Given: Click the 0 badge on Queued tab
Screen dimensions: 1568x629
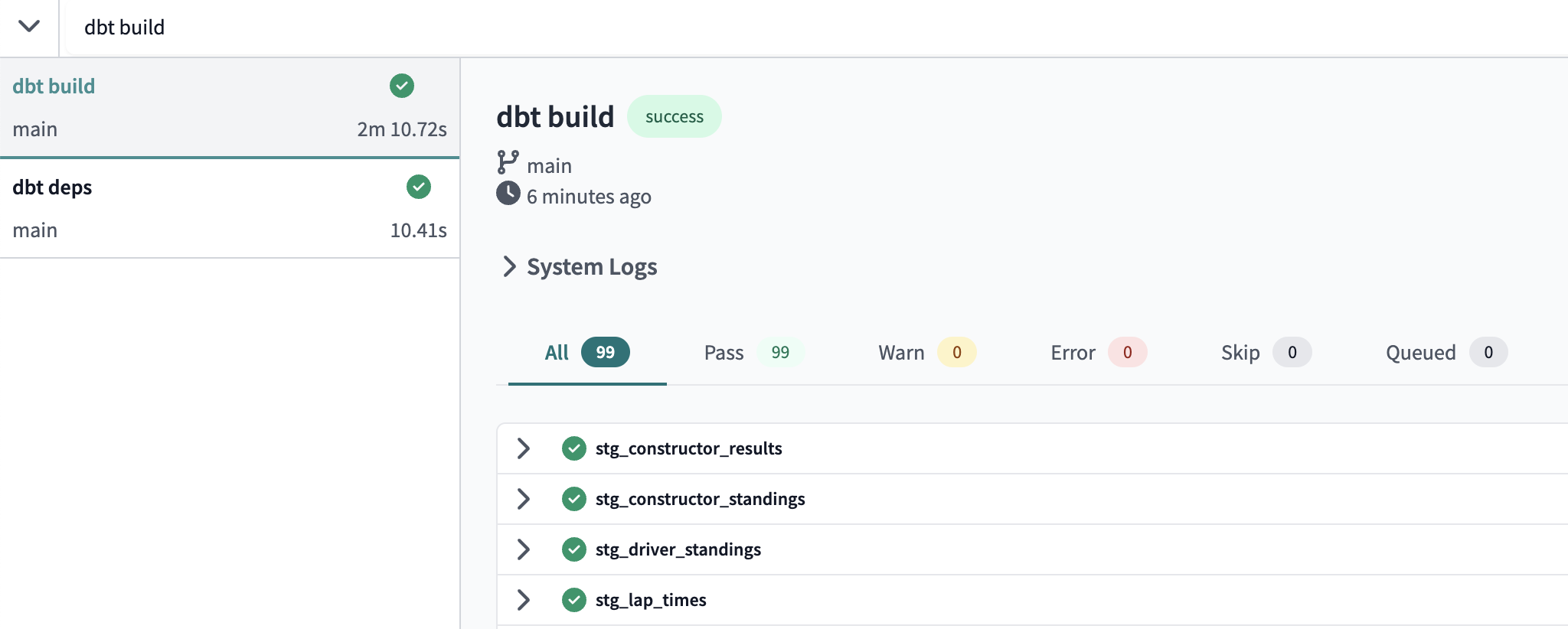Looking at the screenshot, I should [x=1488, y=352].
